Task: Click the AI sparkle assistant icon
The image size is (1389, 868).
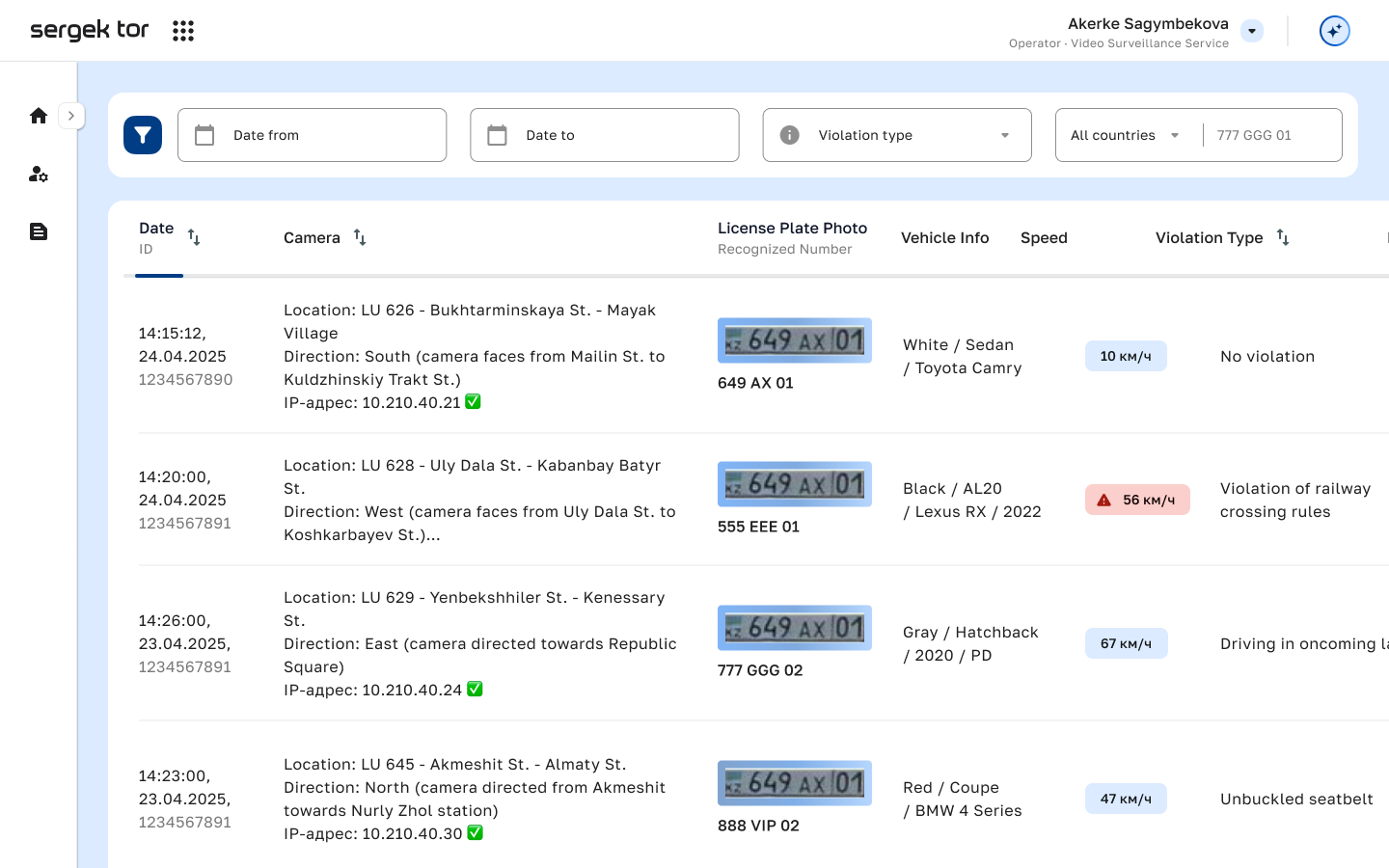Action: pyautogui.click(x=1334, y=31)
